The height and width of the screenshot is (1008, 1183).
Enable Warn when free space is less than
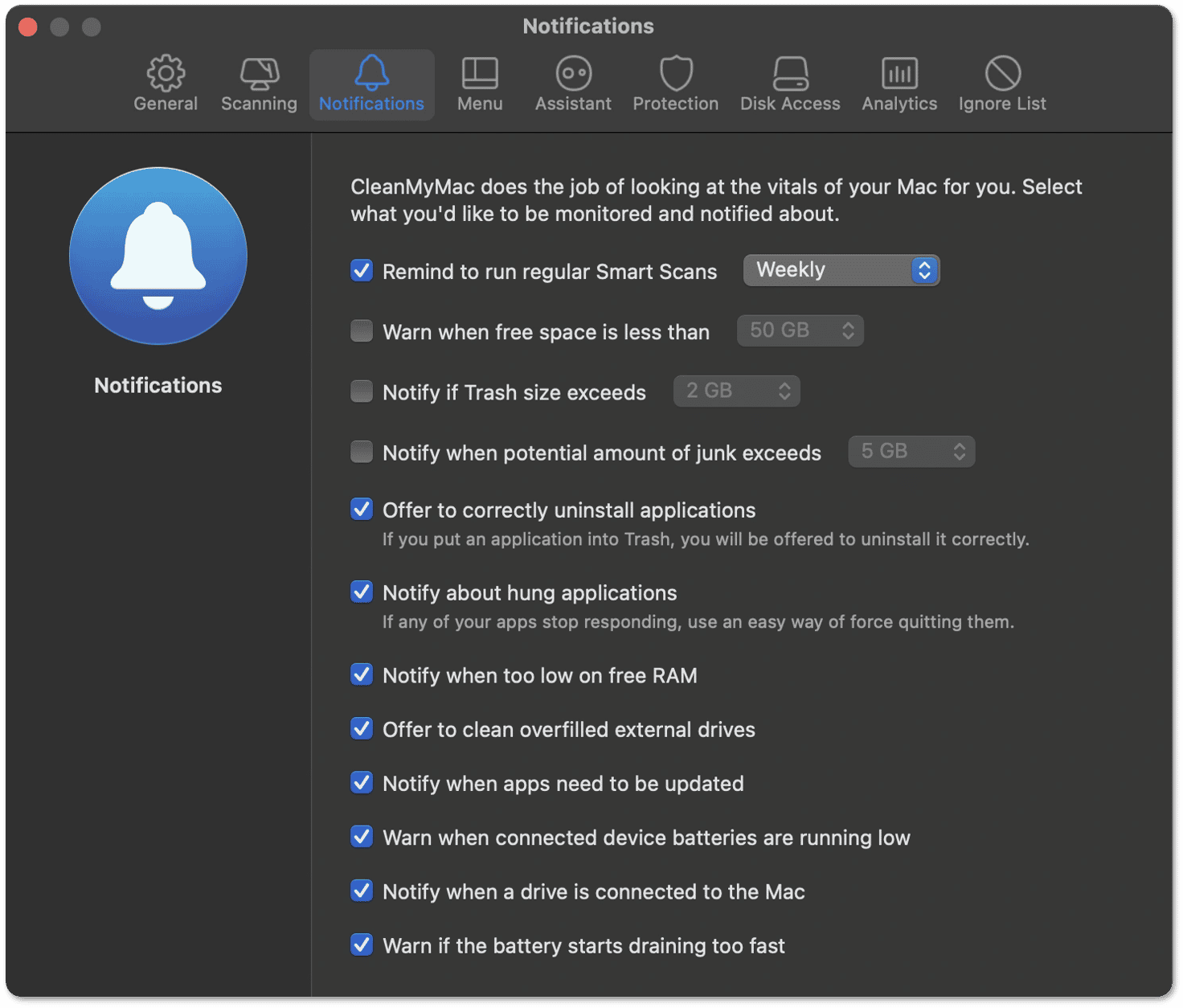click(362, 331)
